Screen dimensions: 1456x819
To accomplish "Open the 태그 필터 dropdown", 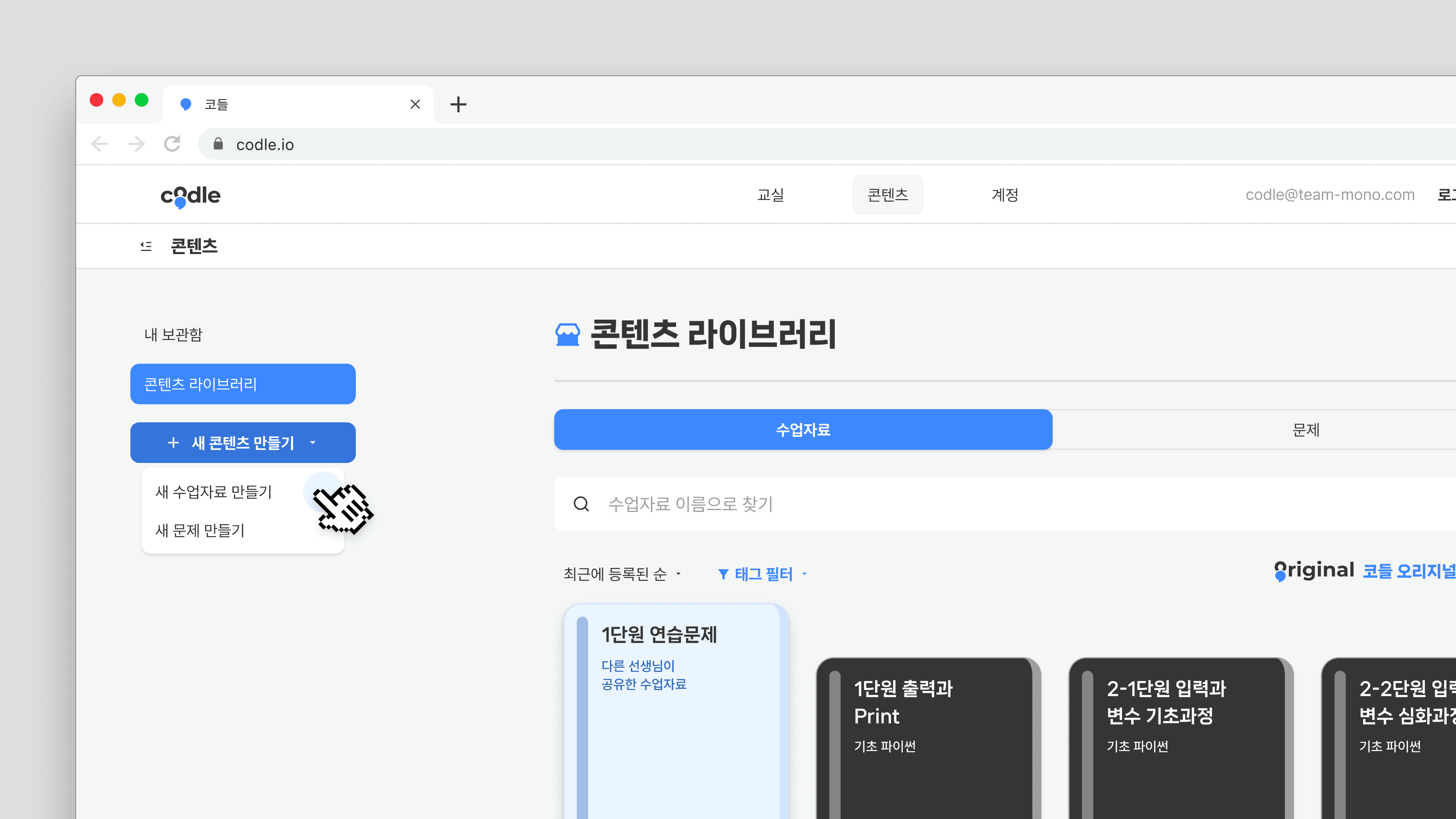I will 763,574.
